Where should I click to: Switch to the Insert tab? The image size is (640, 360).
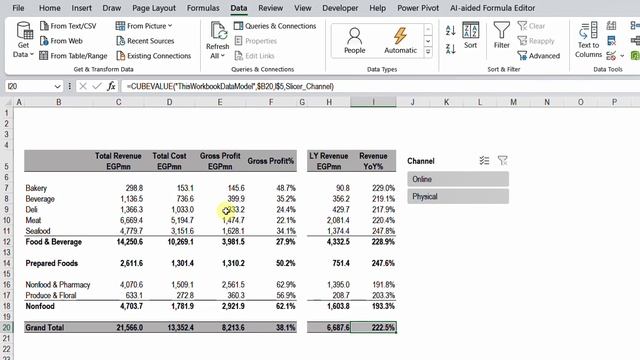coord(81,8)
